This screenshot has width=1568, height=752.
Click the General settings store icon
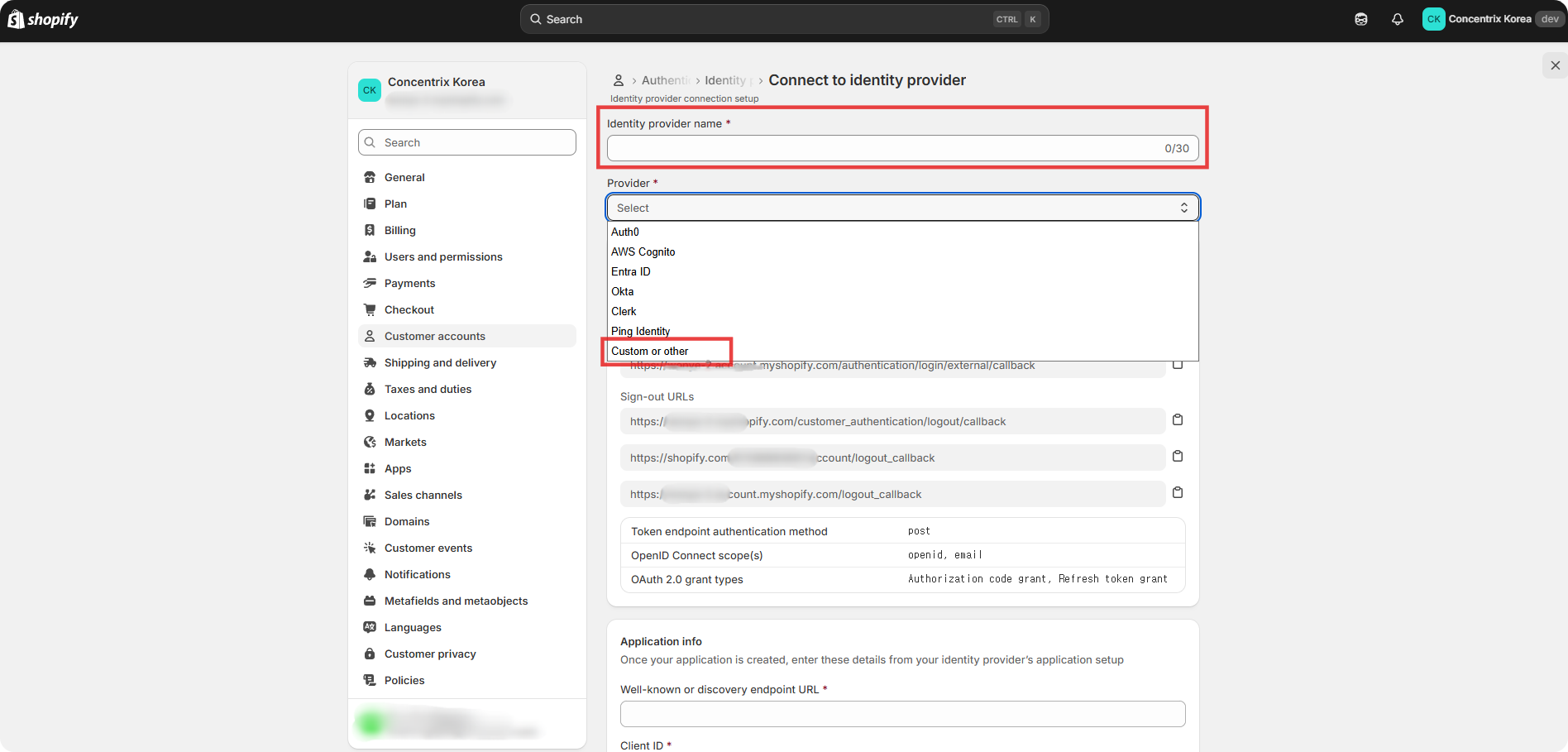[370, 177]
